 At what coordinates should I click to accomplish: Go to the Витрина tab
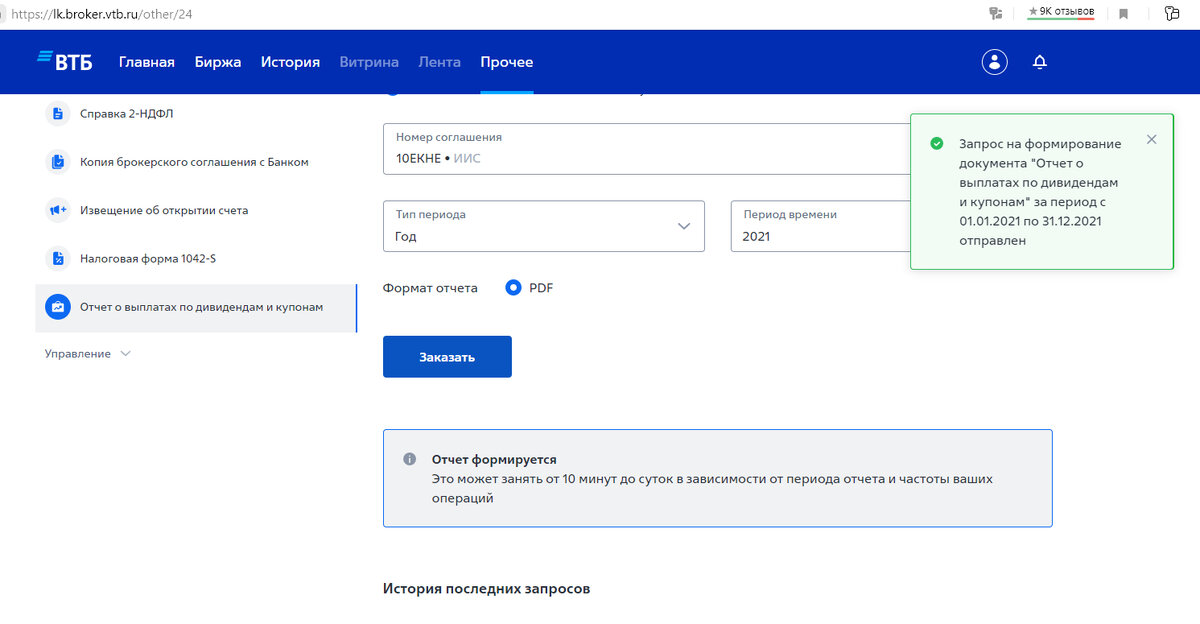point(369,62)
